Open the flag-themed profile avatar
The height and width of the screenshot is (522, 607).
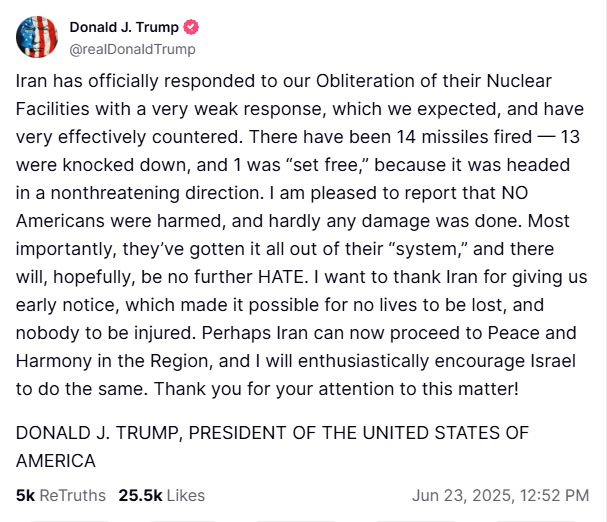tap(37, 37)
